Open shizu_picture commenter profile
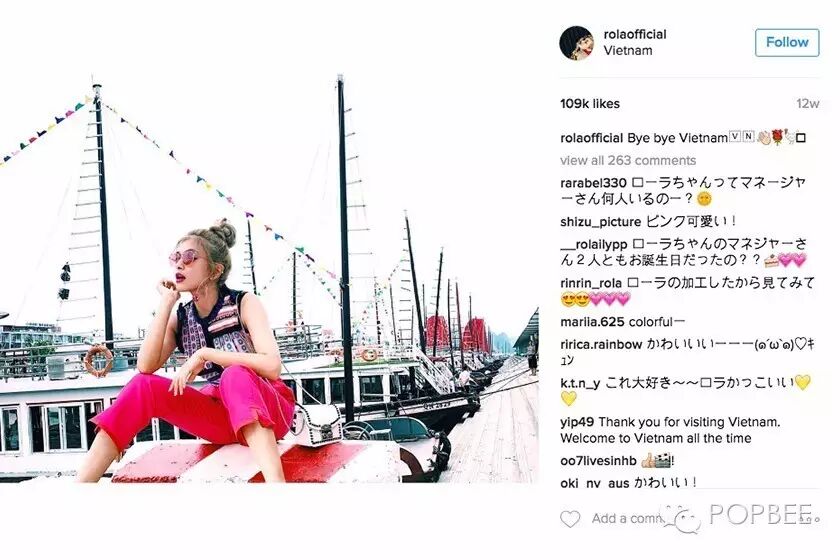Image resolution: width=840 pixels, height=560 pixels. (601, 222)
